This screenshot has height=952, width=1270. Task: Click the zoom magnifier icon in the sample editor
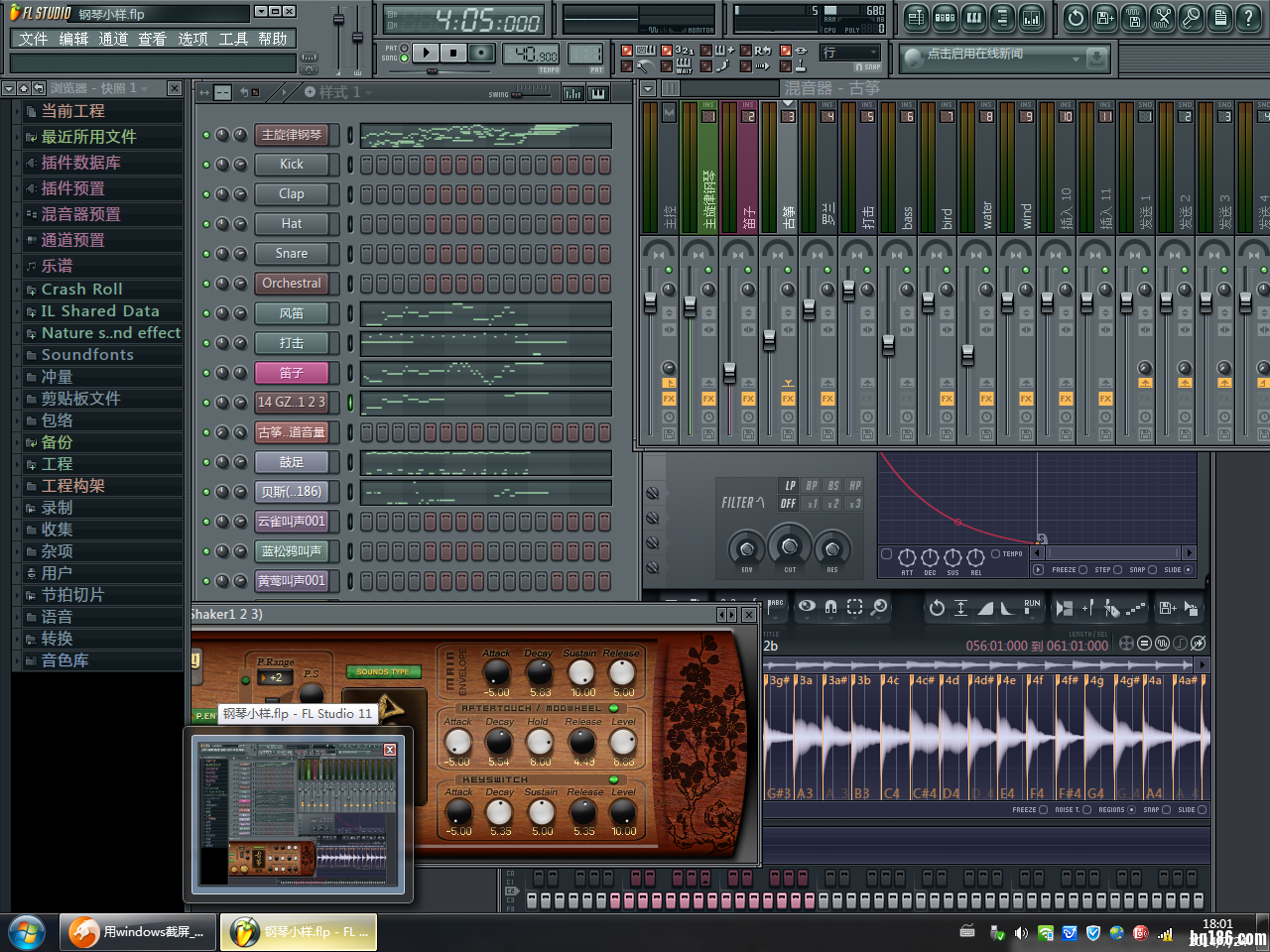click(879, 607)
